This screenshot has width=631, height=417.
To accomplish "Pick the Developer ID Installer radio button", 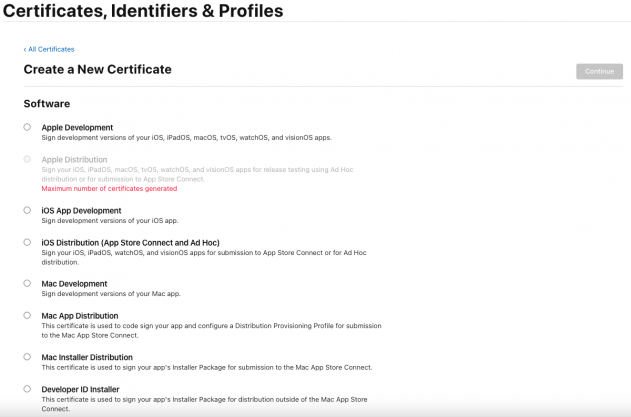I will (28, 388).
